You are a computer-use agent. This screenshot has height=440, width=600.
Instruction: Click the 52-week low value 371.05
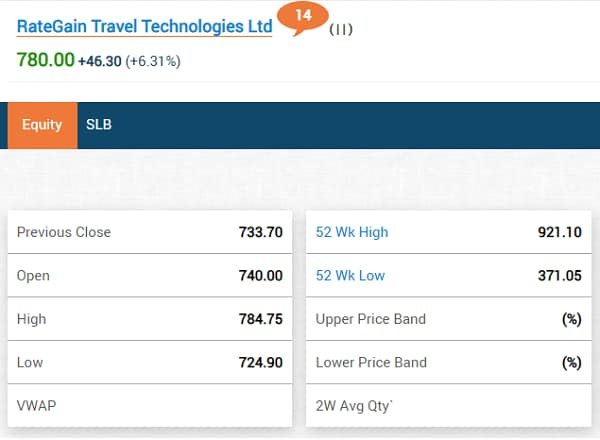[559, 275]
